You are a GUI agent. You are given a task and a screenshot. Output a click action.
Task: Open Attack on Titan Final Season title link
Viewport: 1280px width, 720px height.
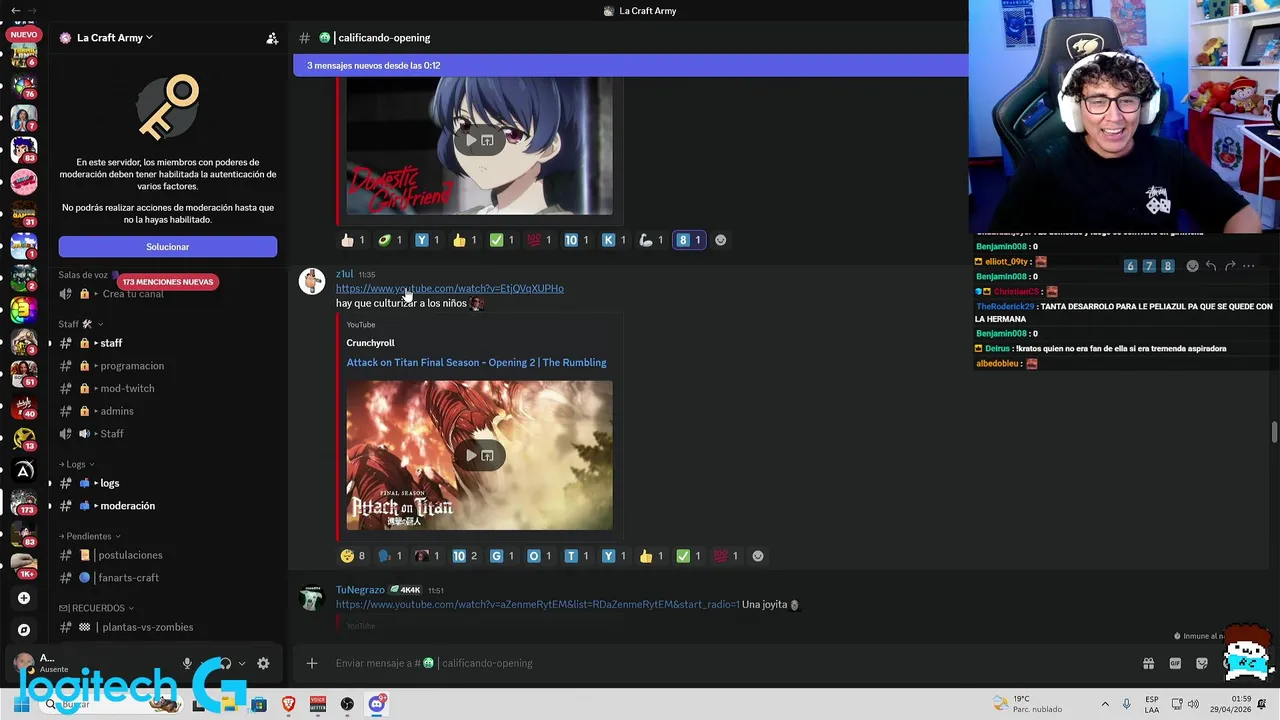point(476,362)
